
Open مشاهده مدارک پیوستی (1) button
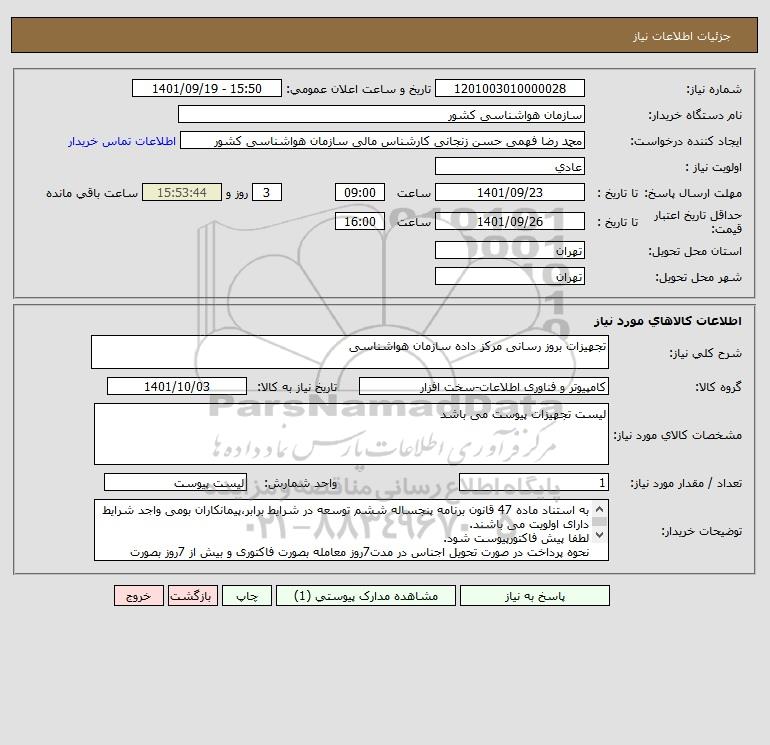click(366, 596)
